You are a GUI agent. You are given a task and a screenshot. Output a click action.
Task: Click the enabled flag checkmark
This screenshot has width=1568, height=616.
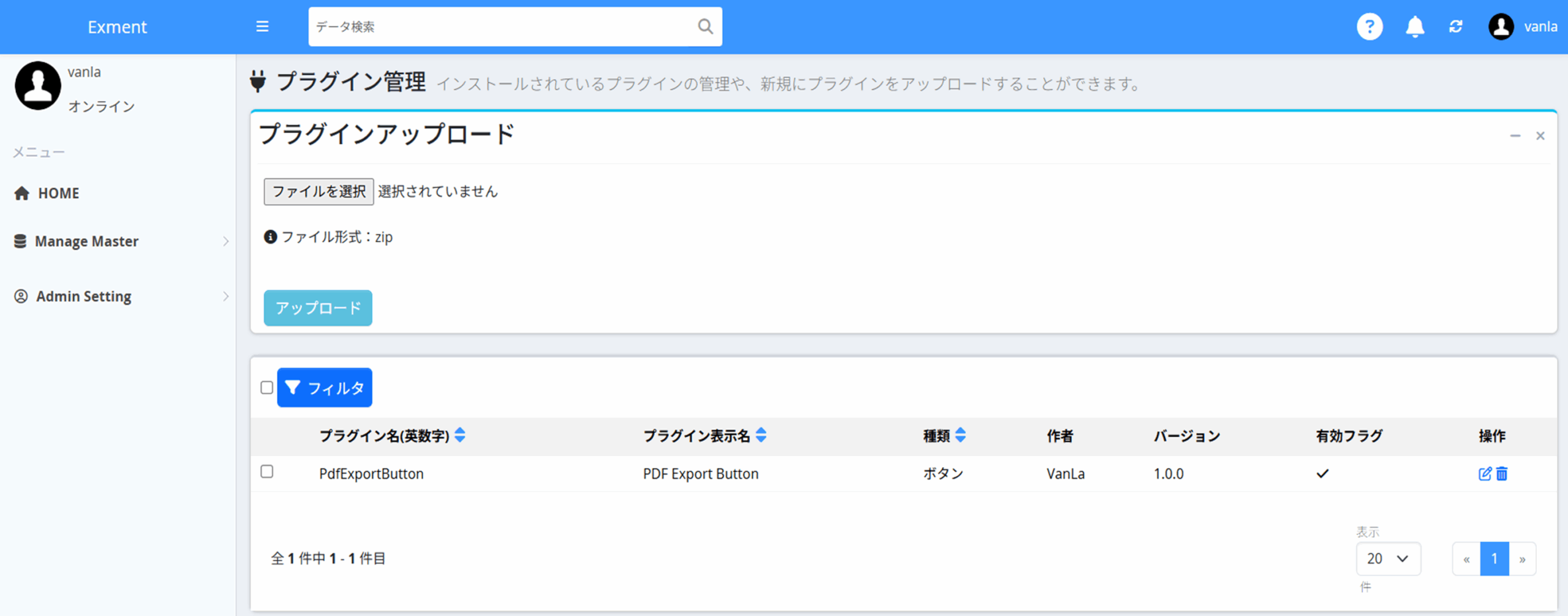(x=1322, y=473)
